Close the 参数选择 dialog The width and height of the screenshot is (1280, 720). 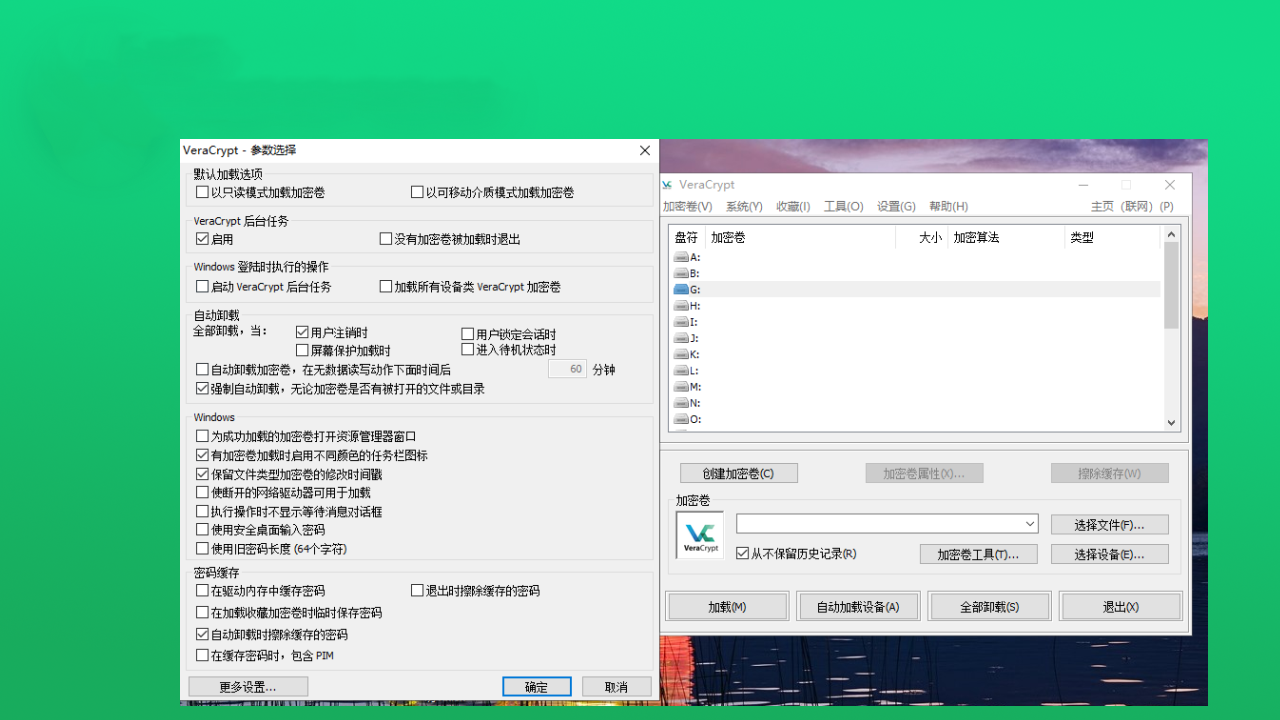(645, 150)
